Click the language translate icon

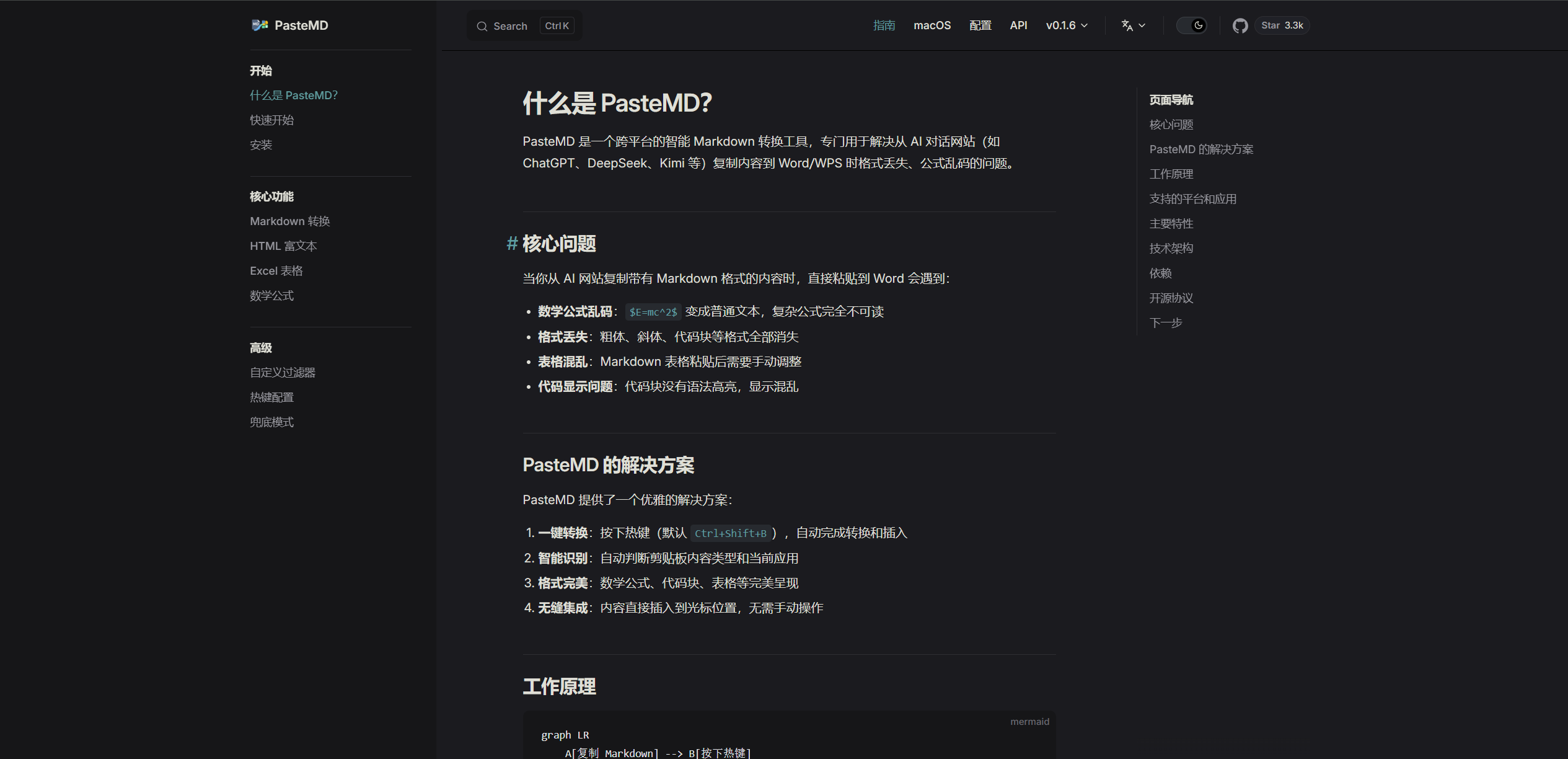point(1127,25)
